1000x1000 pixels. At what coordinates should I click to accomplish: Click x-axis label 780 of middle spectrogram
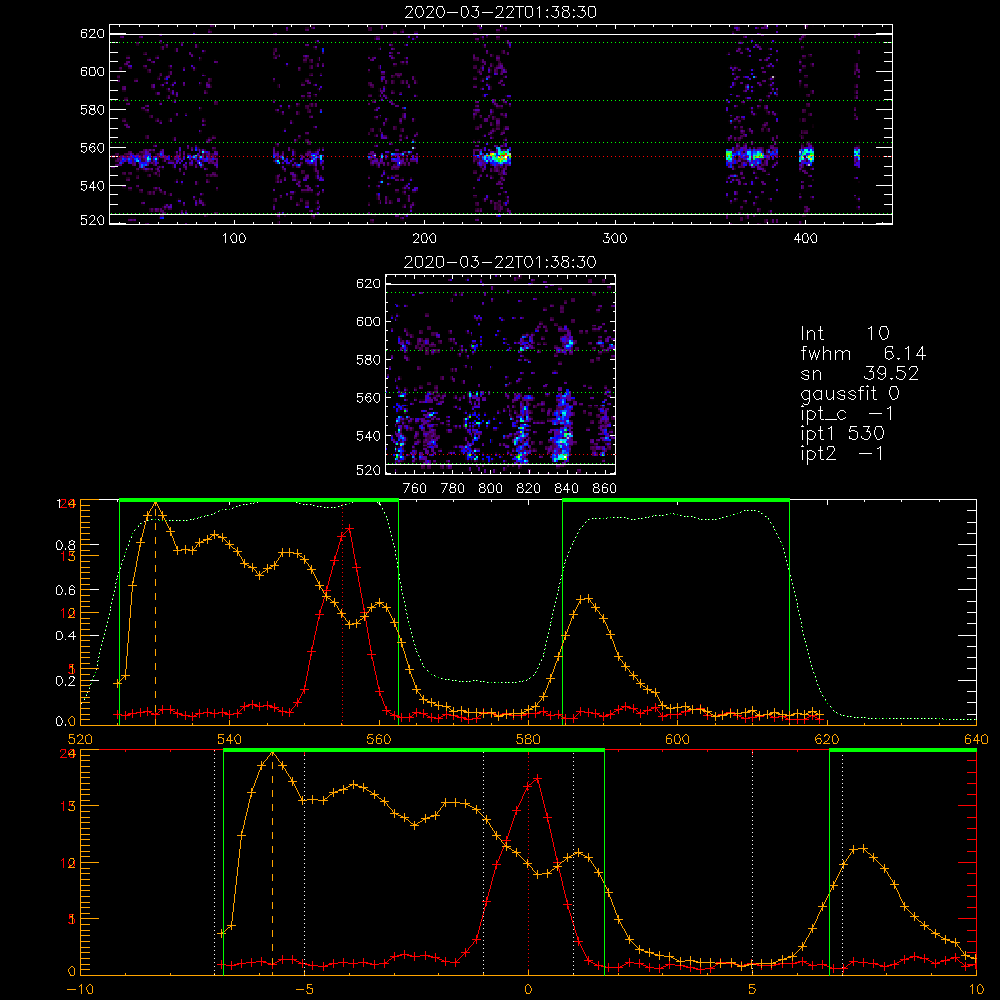click(453, 489)
